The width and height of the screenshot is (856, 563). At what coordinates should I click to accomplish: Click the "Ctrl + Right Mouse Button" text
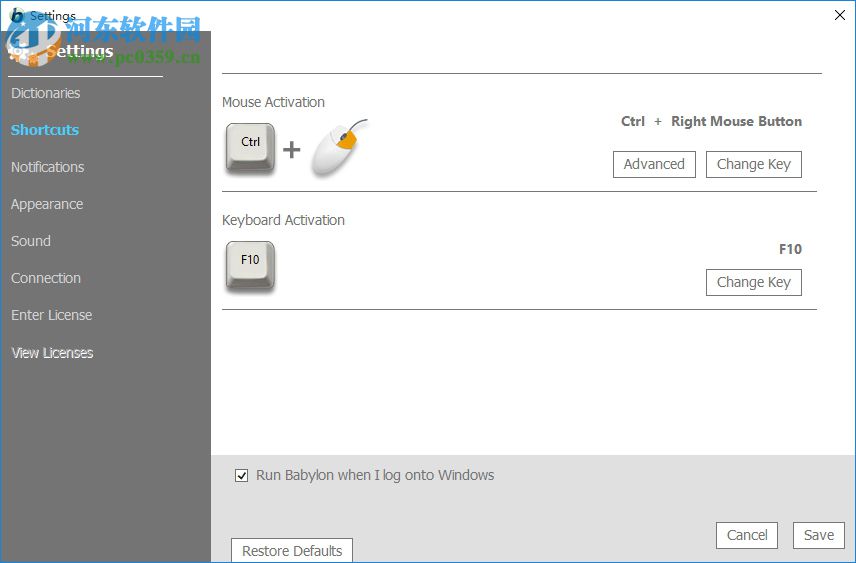click(x=711, y=121)
